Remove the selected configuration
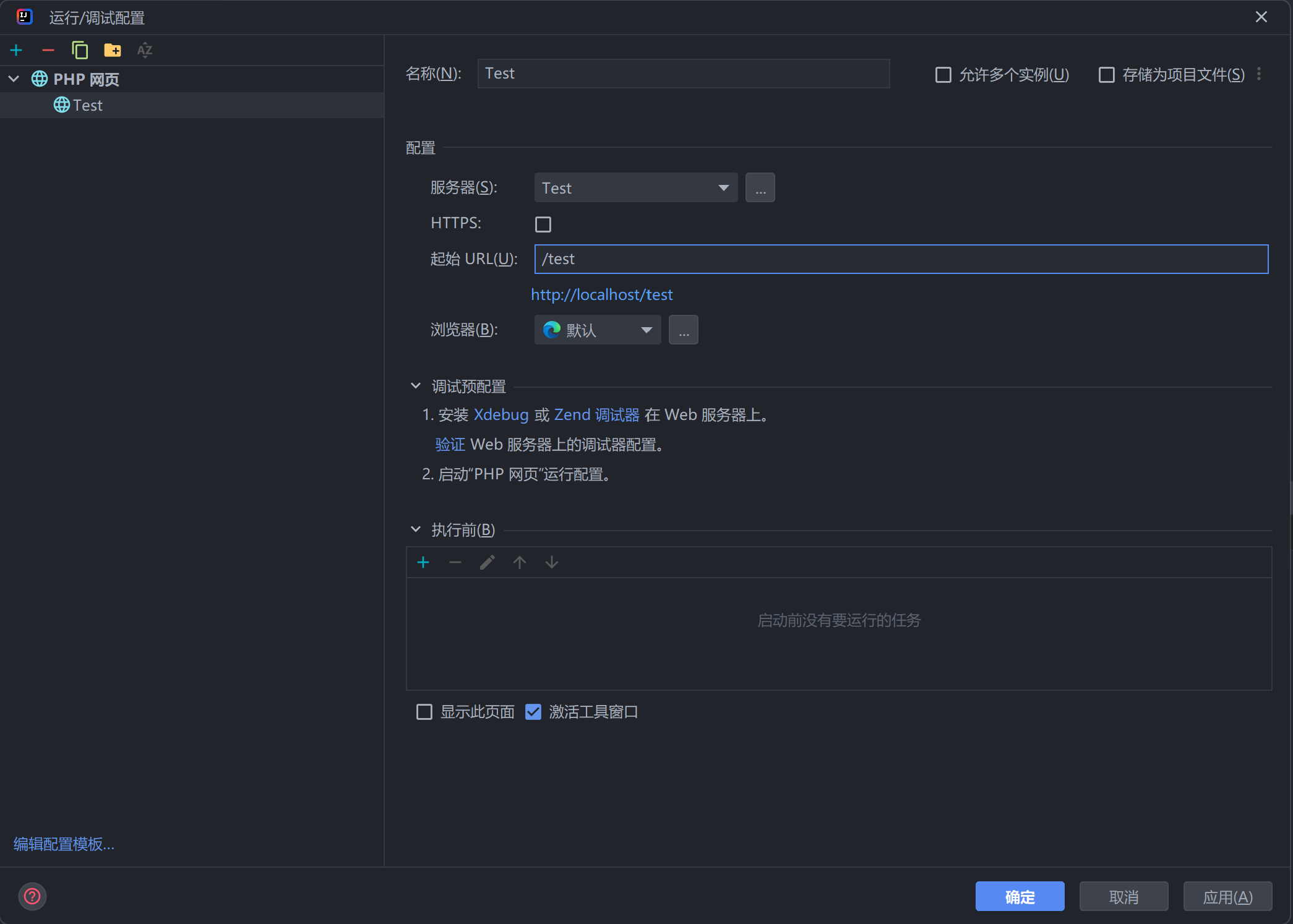 coord(48,50)
